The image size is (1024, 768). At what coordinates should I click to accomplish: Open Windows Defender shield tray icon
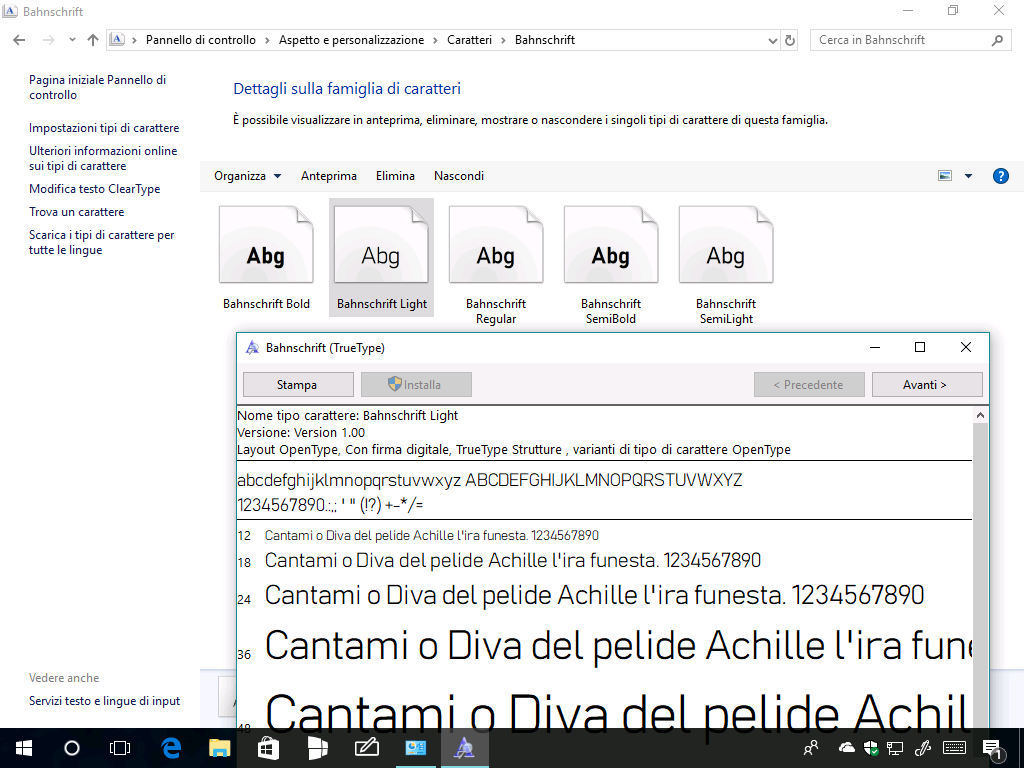click(871, 748)
